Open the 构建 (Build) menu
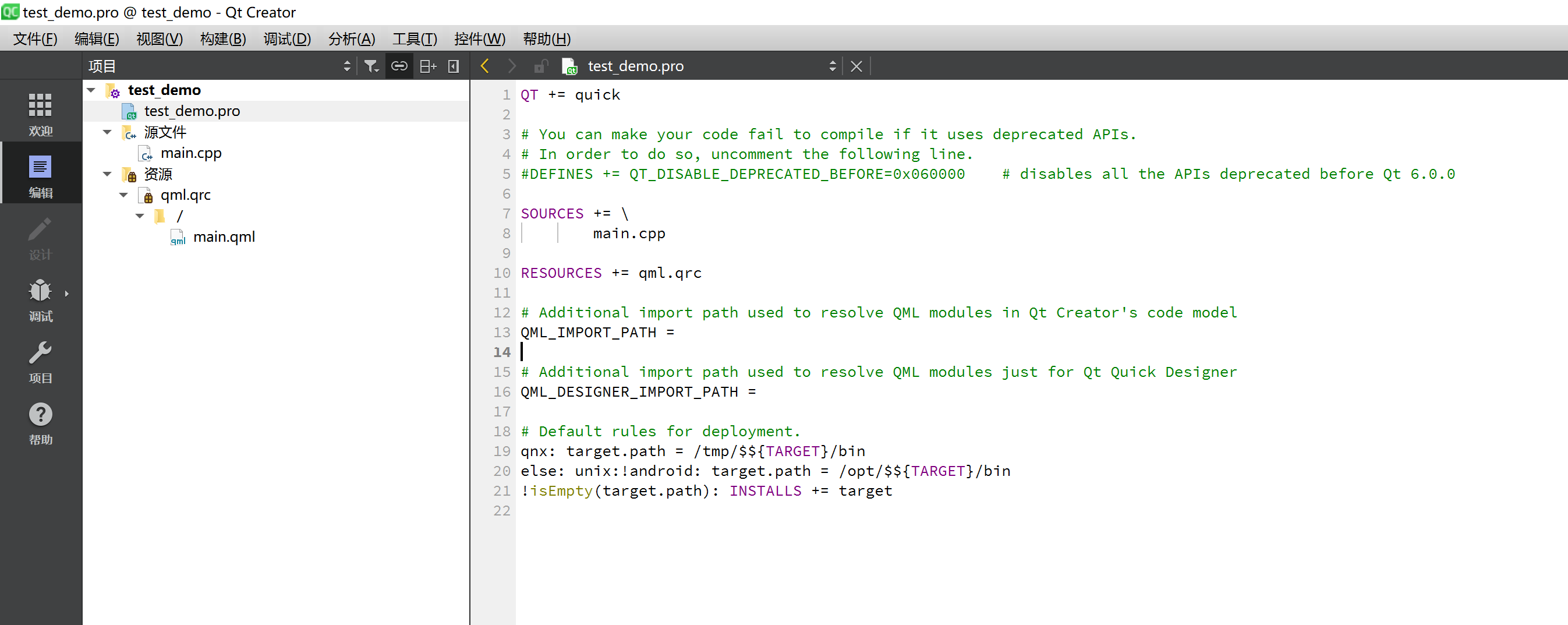 point(222,39)
